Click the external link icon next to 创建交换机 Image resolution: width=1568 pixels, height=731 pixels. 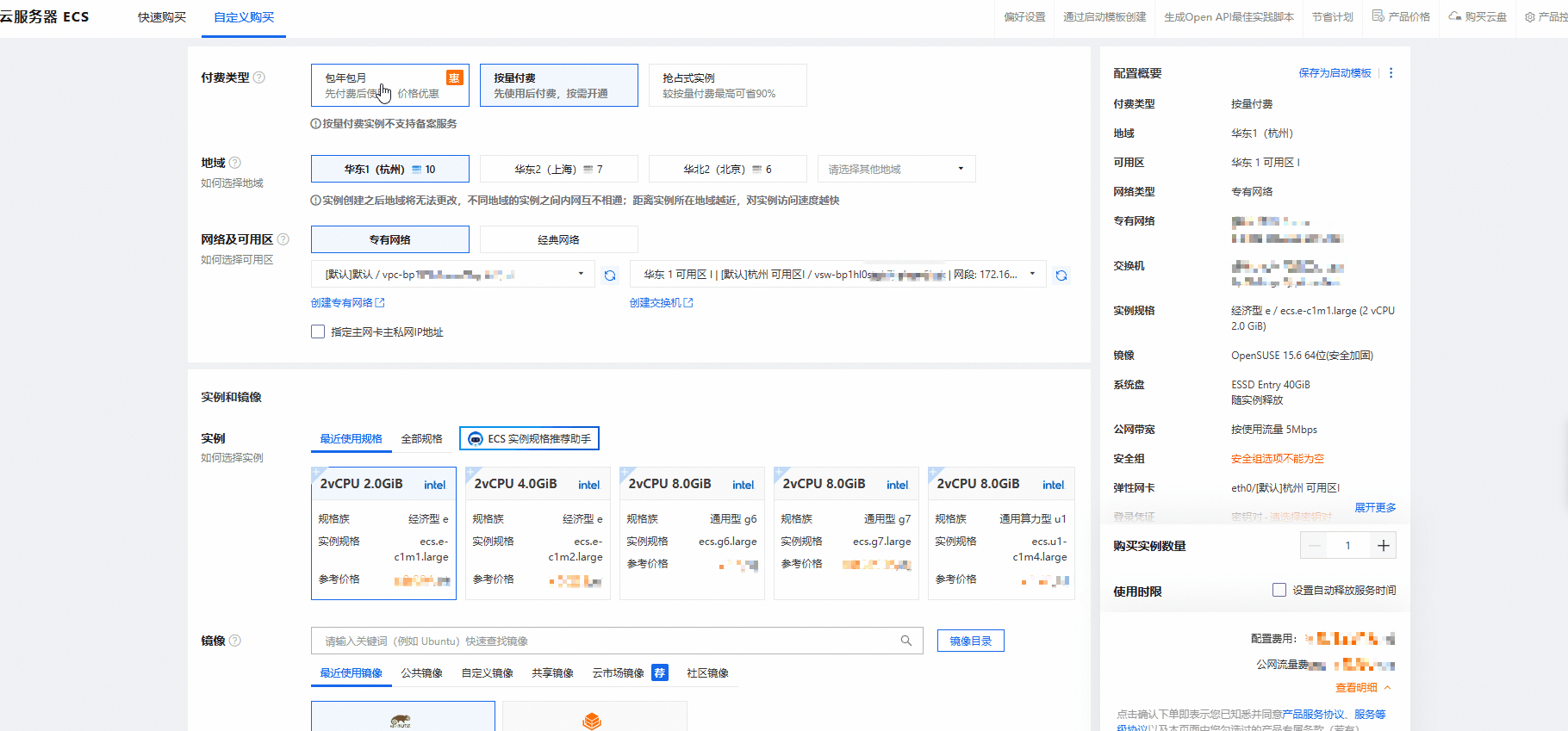click(x=688, y=303)
